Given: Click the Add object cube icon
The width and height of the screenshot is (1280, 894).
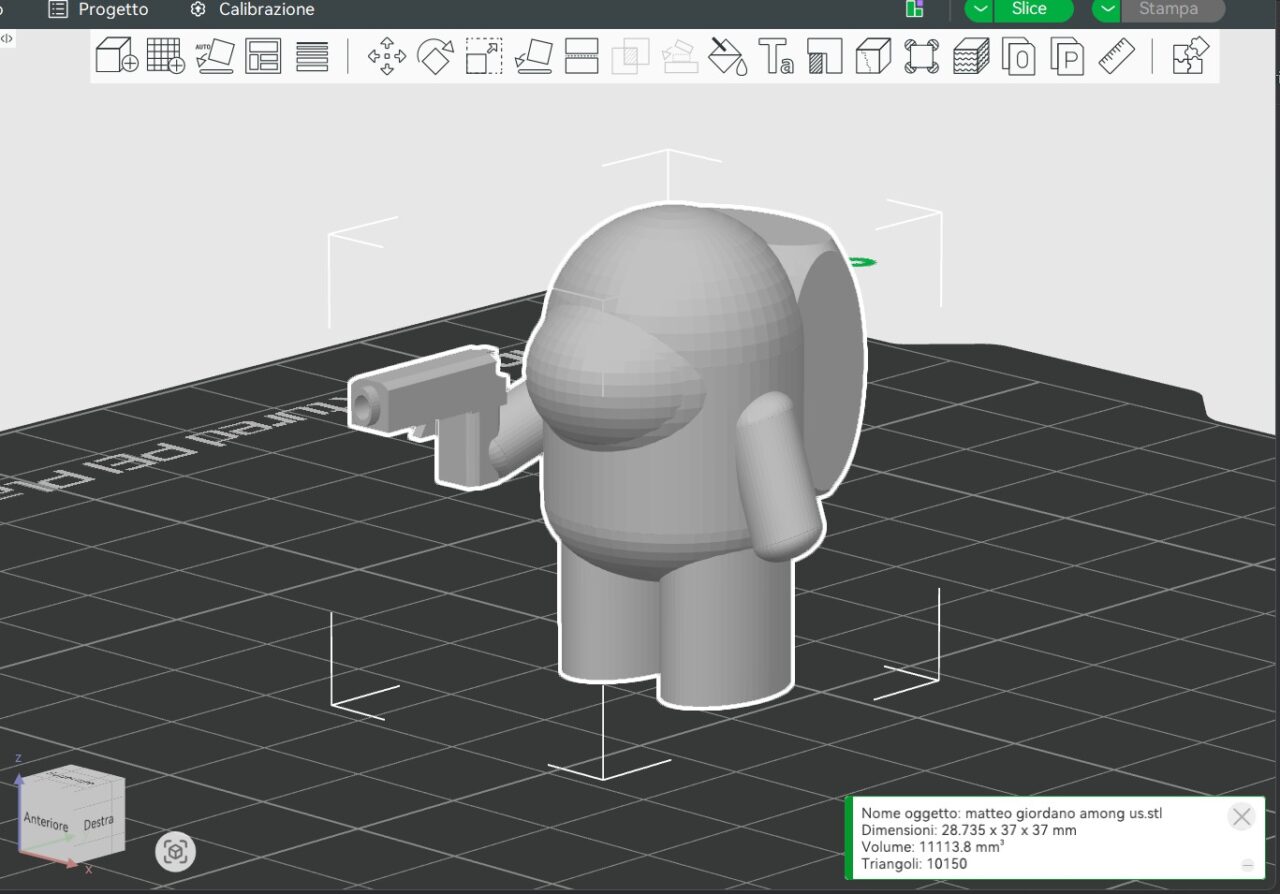Looking at the screenshot, I should pyautogui.click(x=116, y=55).
